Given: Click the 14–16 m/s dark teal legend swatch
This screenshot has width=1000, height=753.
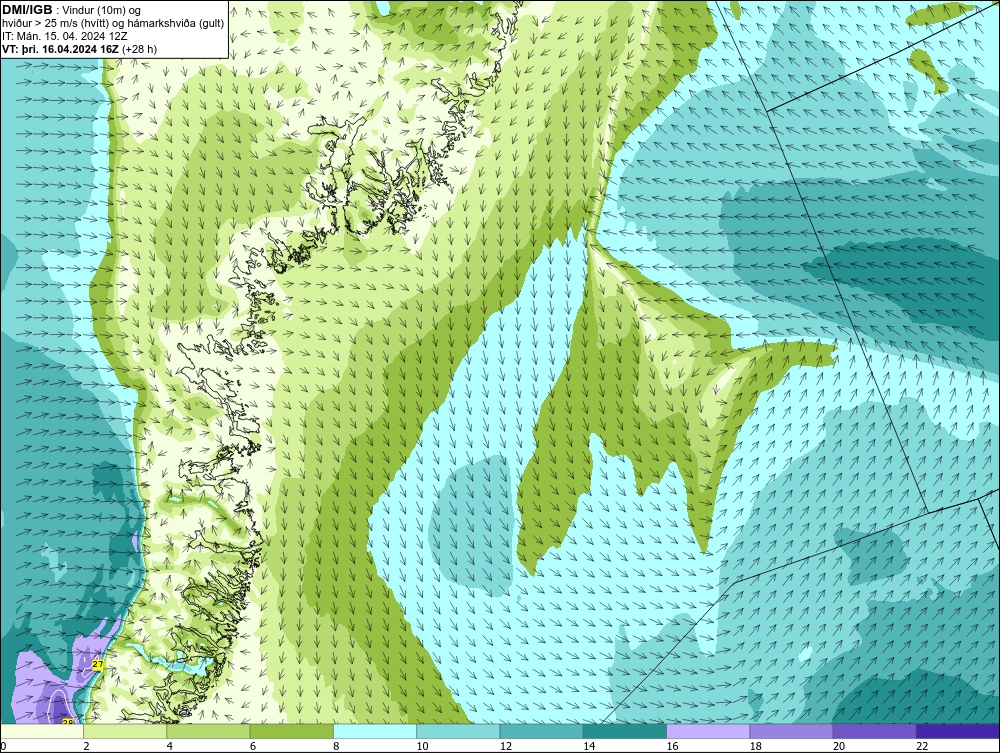Looking at the screenshot, I should 624,731.
